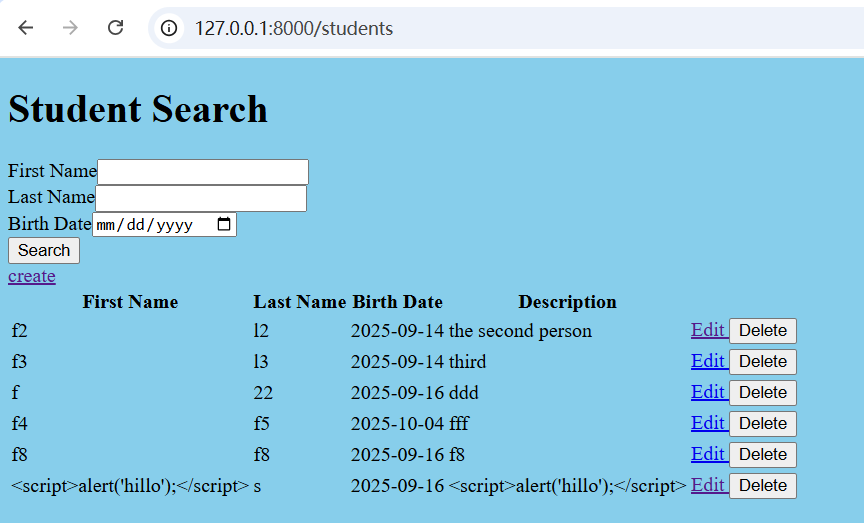Click the Birth Date column header
864x523 pixels.
pos(397,302)
